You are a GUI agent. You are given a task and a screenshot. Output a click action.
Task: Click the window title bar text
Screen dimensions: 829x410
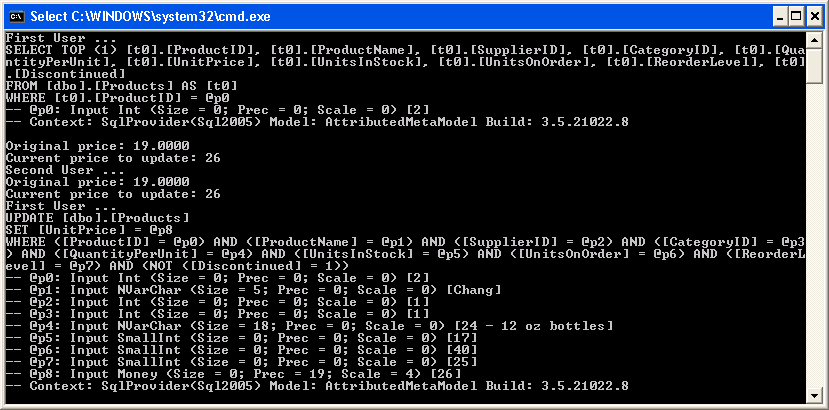(150, 17)
